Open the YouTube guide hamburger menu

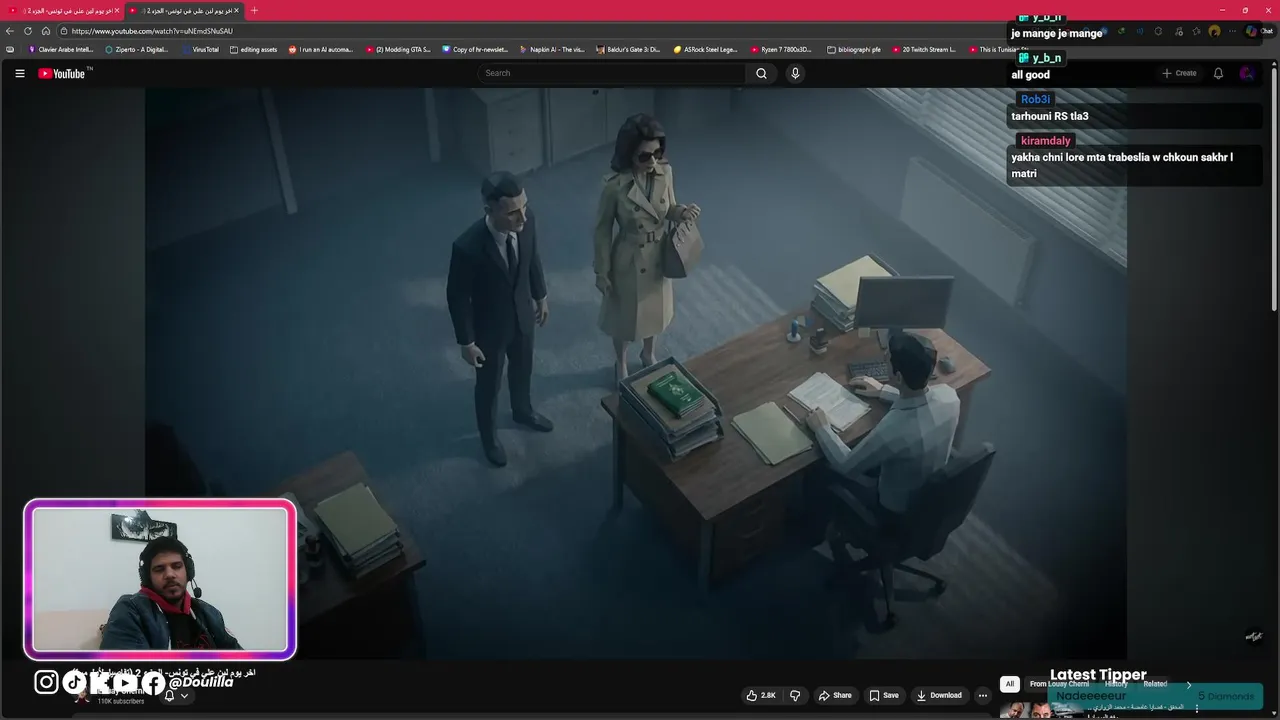(19, 73)
